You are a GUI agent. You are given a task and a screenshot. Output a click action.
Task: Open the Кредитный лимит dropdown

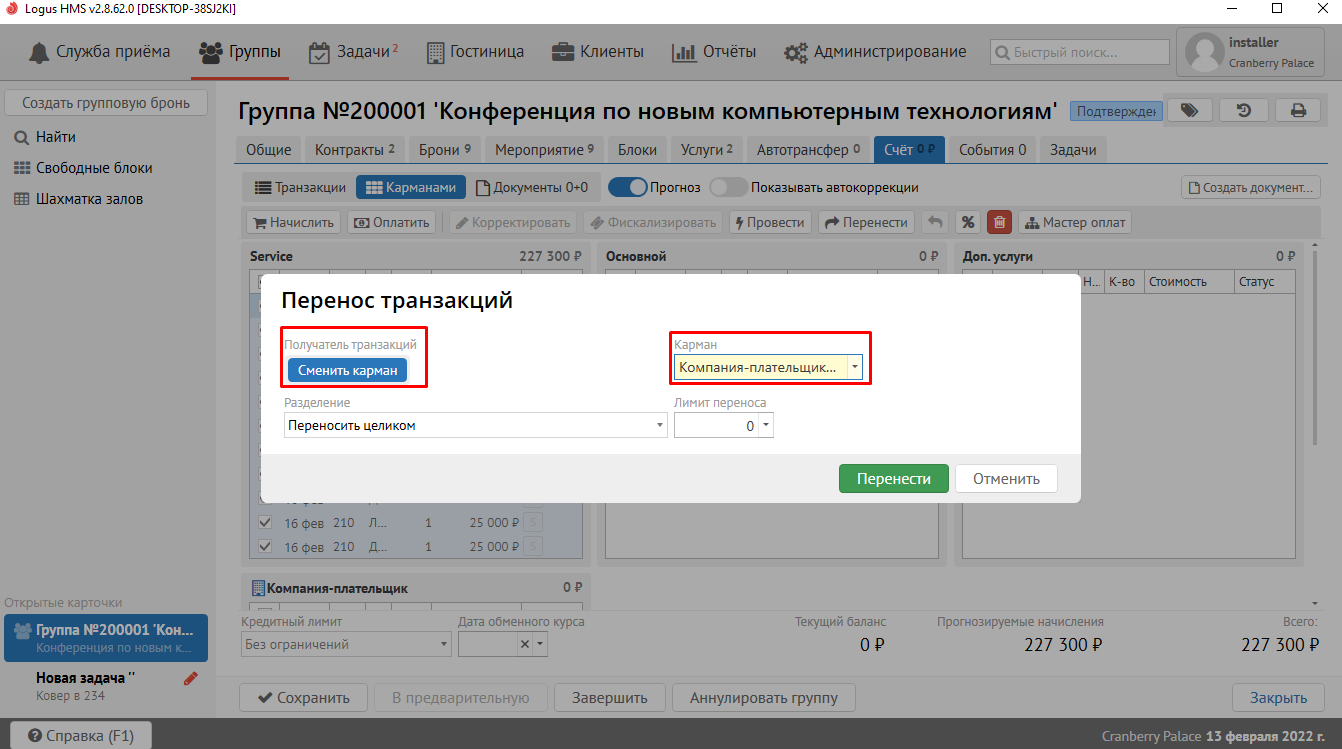(x=445, y=645)
